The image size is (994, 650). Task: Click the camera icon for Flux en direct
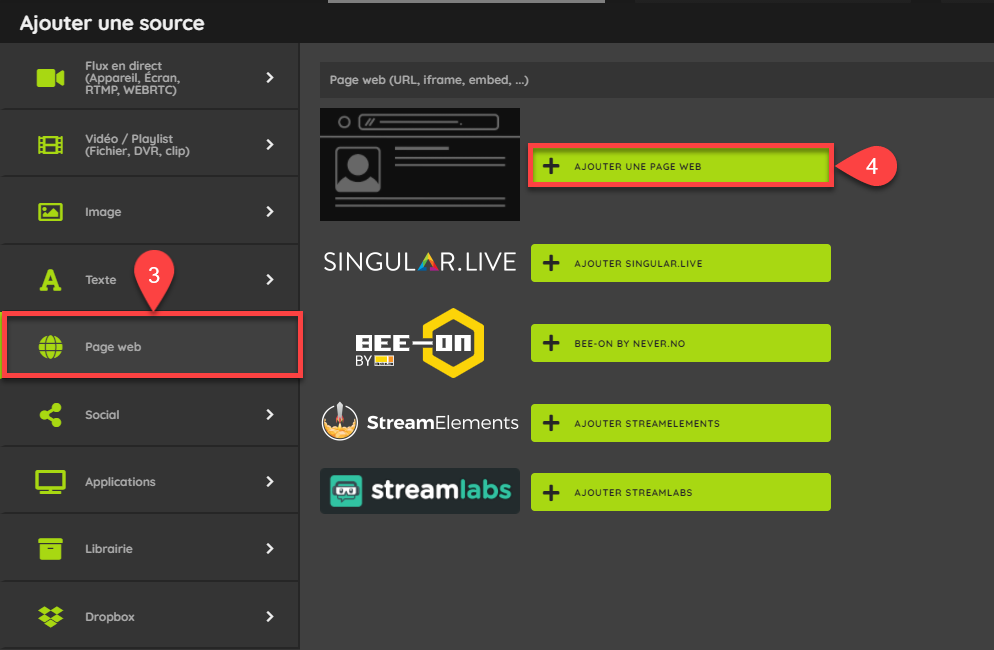tap(51, 77)
